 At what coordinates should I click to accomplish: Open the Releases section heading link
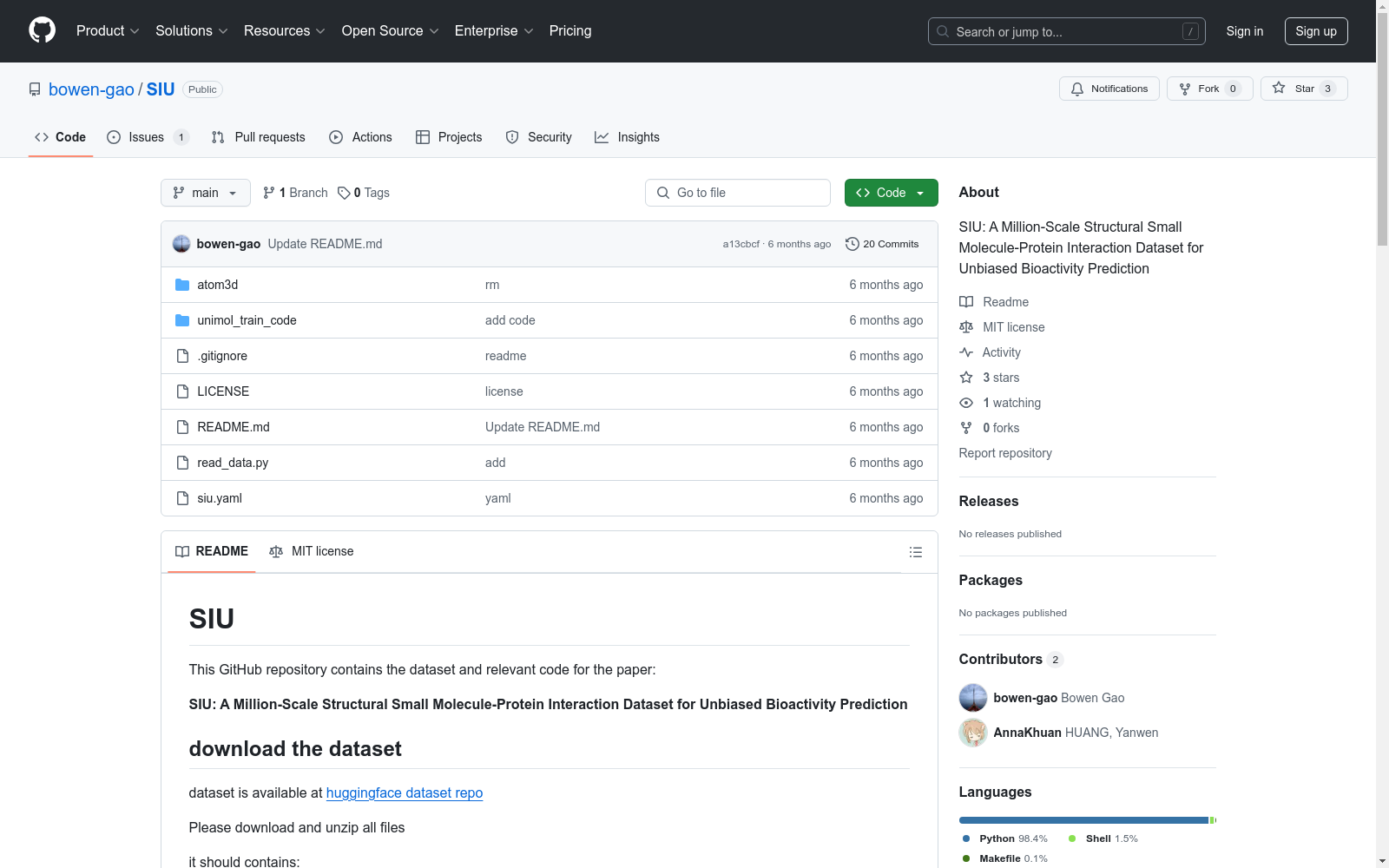989,501
